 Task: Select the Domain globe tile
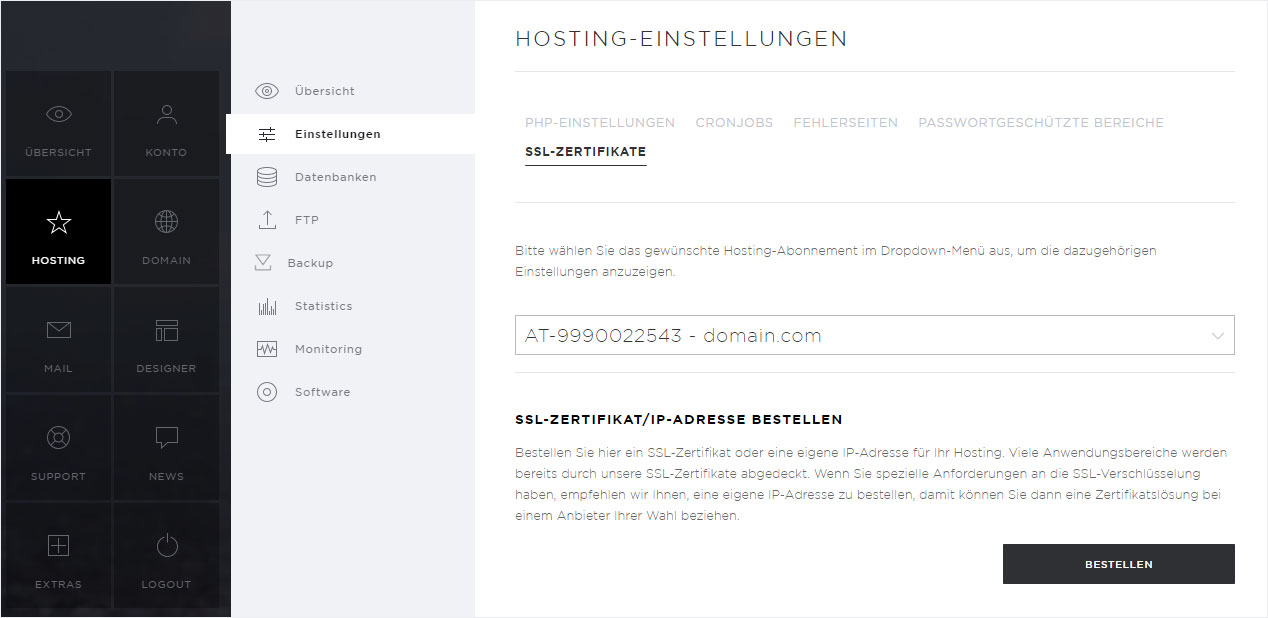click(x=166, y=232)
